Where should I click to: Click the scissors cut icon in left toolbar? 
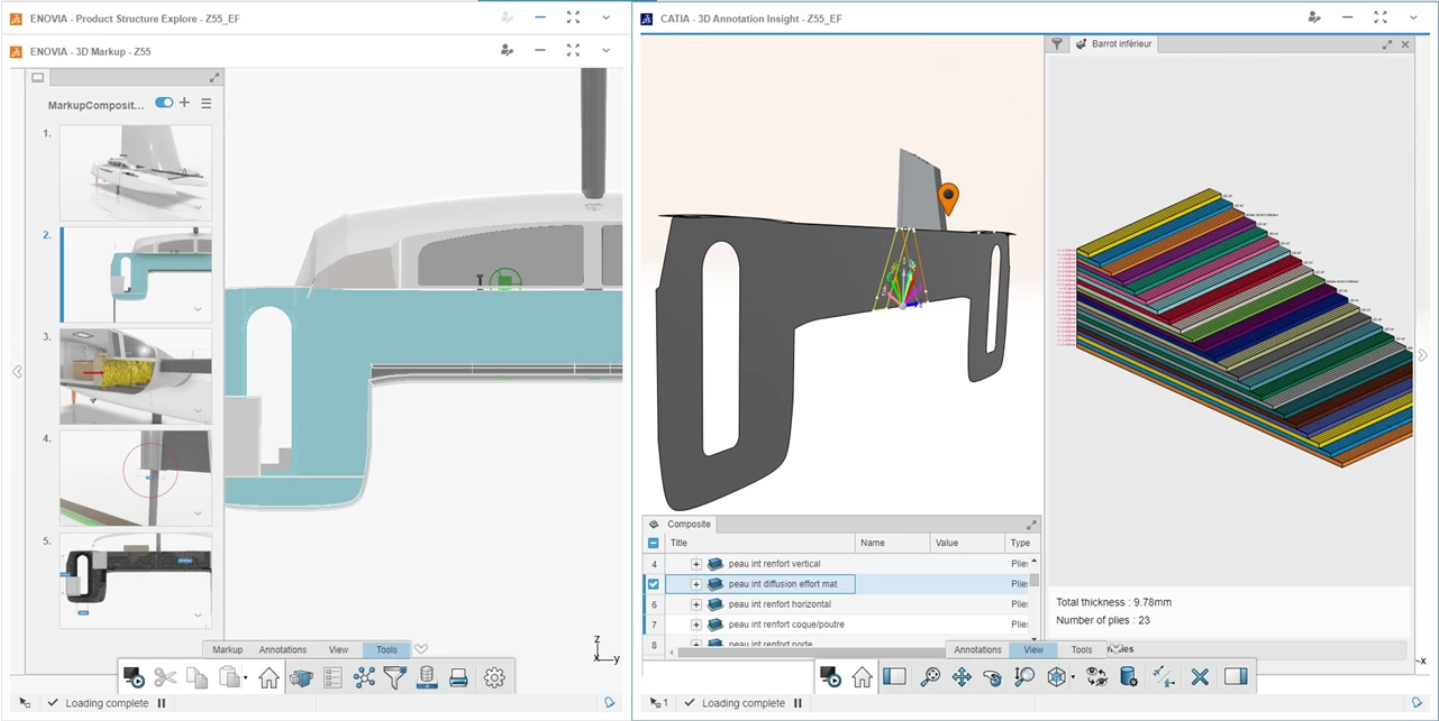[165, 678]
